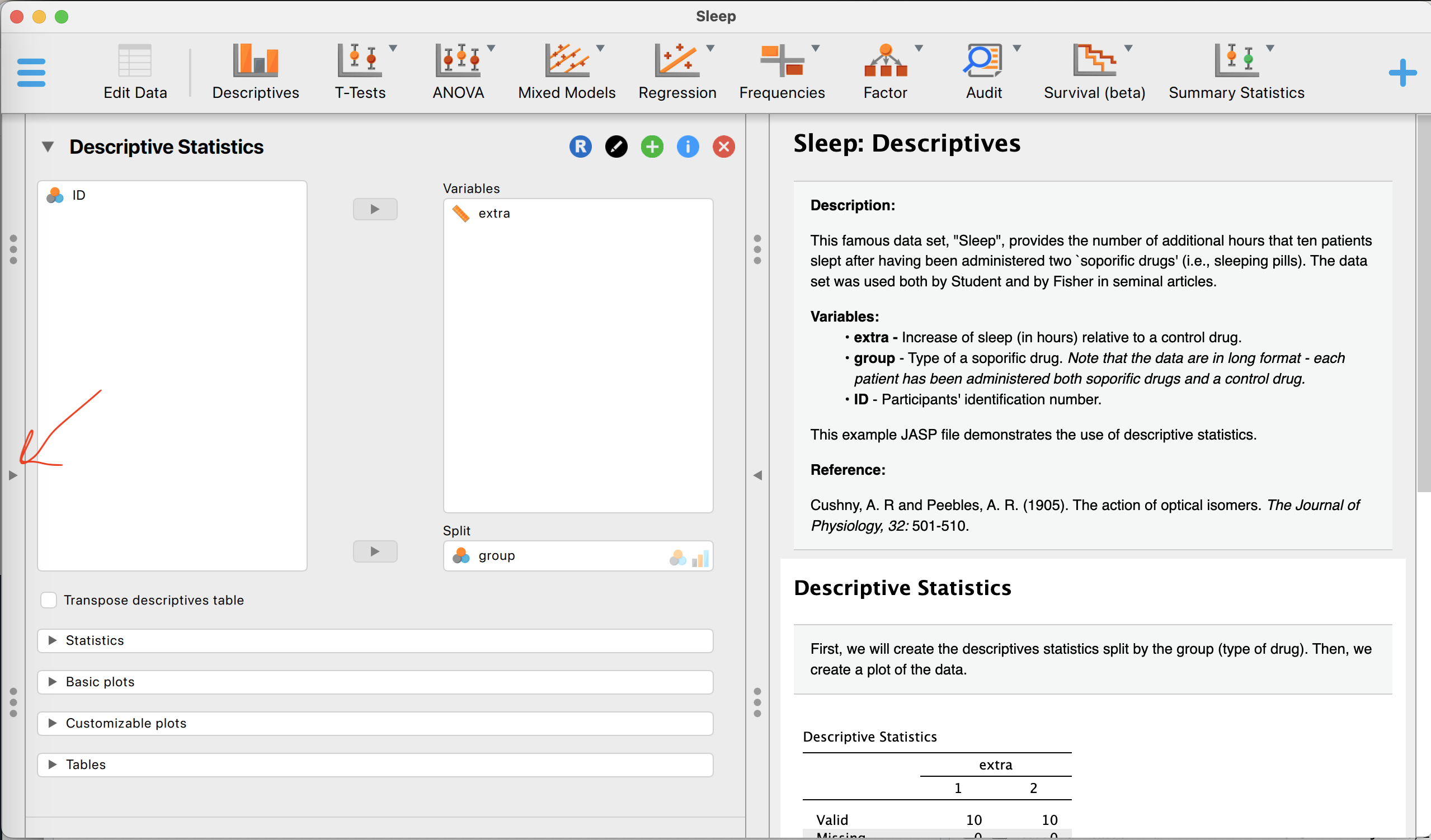The height and width of the screenshot is (840, 1431).
Task: Move variable into Split with the arrow button
Action: pyautogui.click(x=375, y=551)
